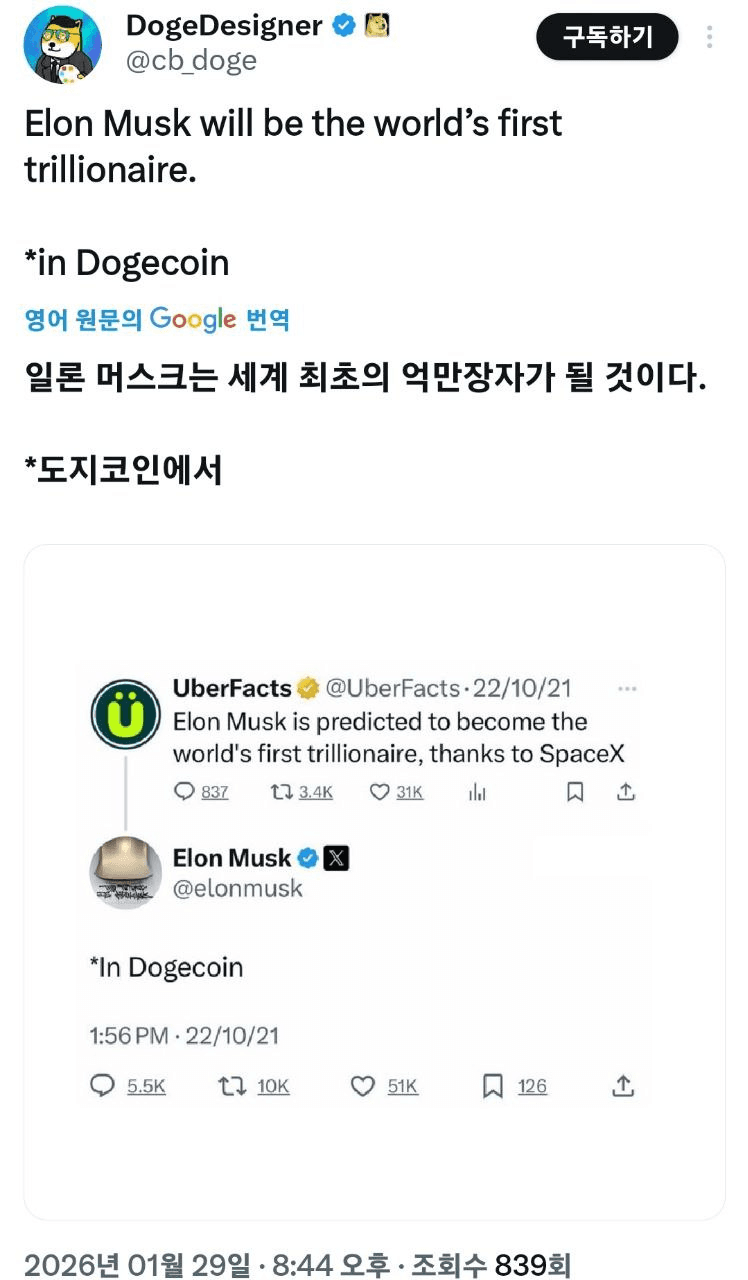This screenshot has height=1280, width=748.
Task: Click the Elon Musk profile picture
Action: tap(126, 872)
